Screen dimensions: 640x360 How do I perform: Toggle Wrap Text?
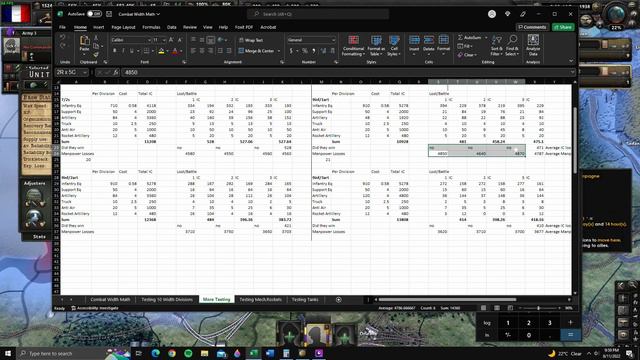coord(251,40)
